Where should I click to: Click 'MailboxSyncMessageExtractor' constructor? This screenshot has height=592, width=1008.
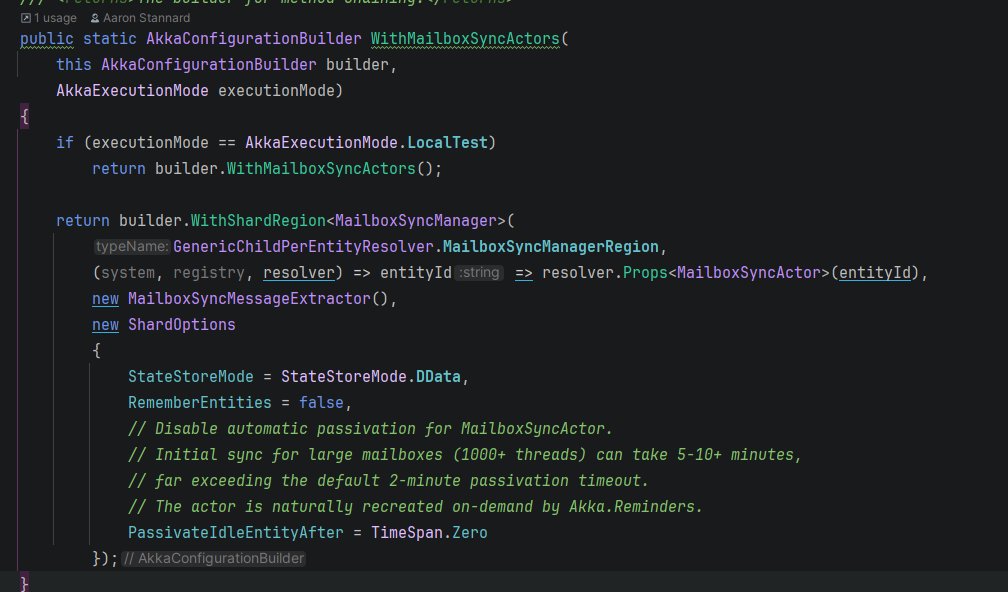[x=249, y=299]
